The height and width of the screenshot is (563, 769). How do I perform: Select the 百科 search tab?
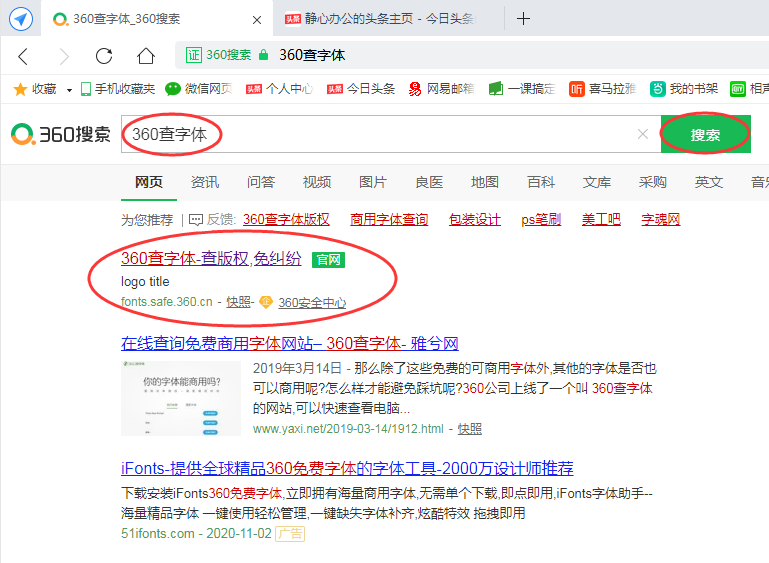(x=540, y=182)
